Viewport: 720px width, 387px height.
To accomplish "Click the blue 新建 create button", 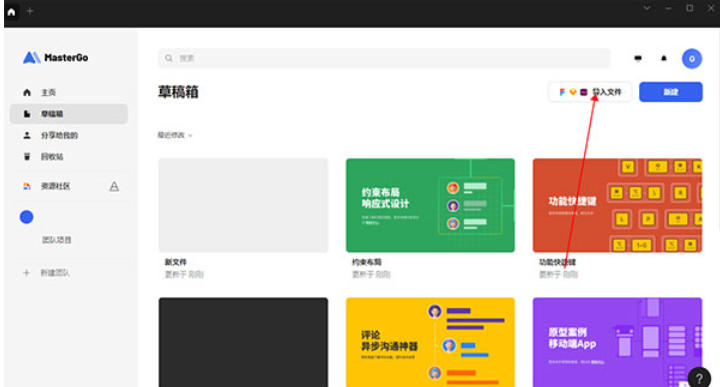I will (670, 92).
